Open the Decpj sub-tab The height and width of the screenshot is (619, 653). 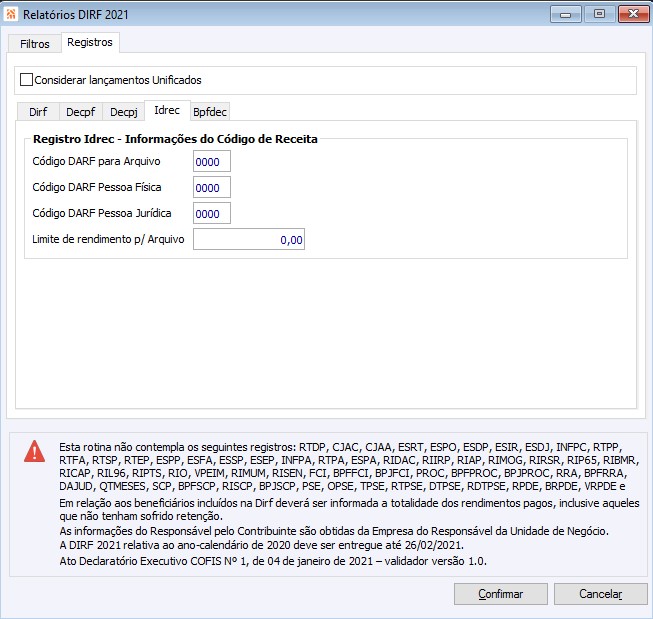click(124, 112)
